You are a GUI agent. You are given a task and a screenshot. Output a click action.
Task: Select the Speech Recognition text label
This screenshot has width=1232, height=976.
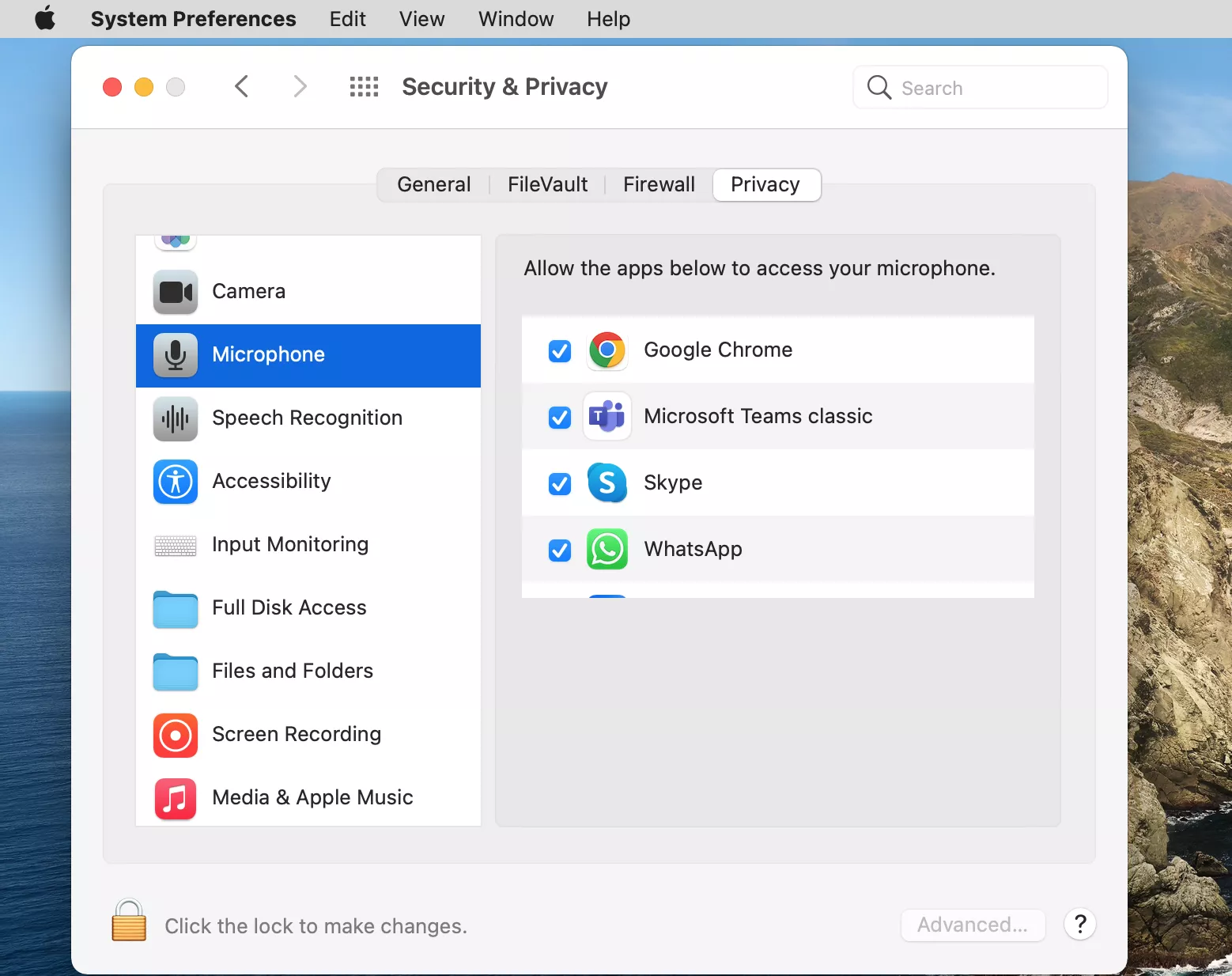[x=308, y=418]
